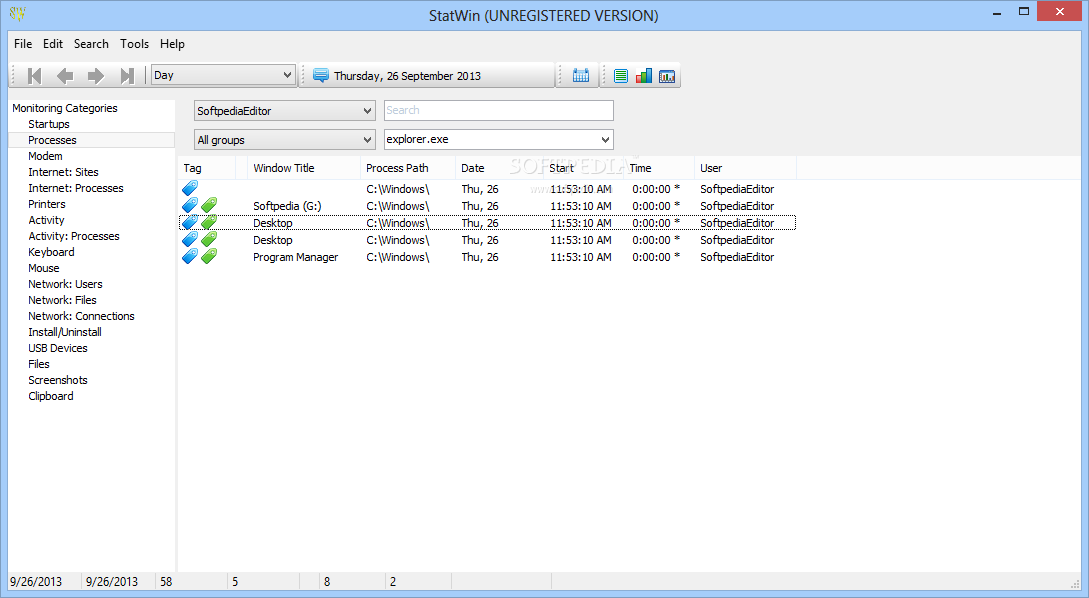Select the Program Manager window title cell
The image size is (1089, 598).
tap(295, 257)
